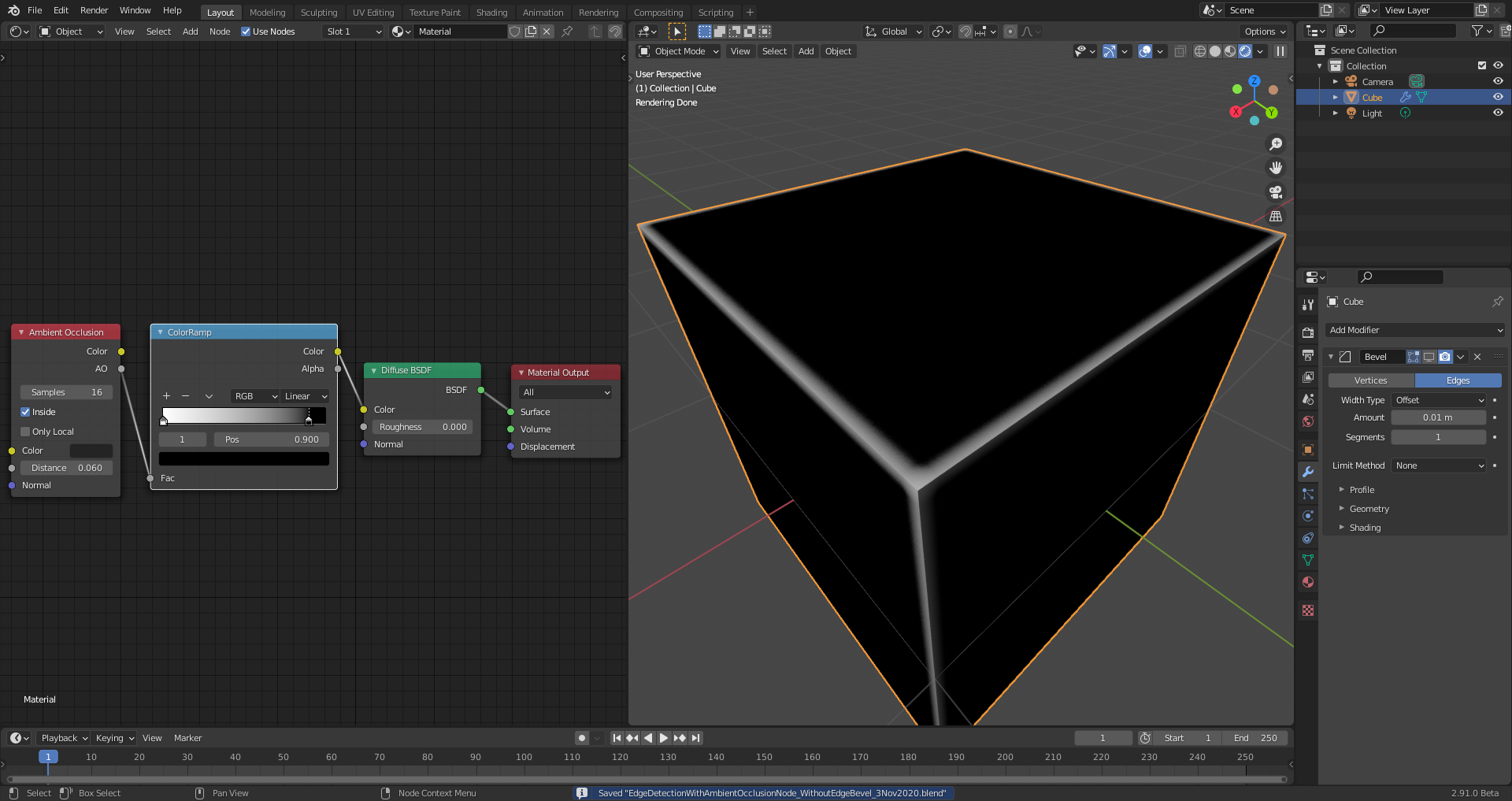Switch to the Shading workspace tab

pyautogui.click(x=491, y=12)
